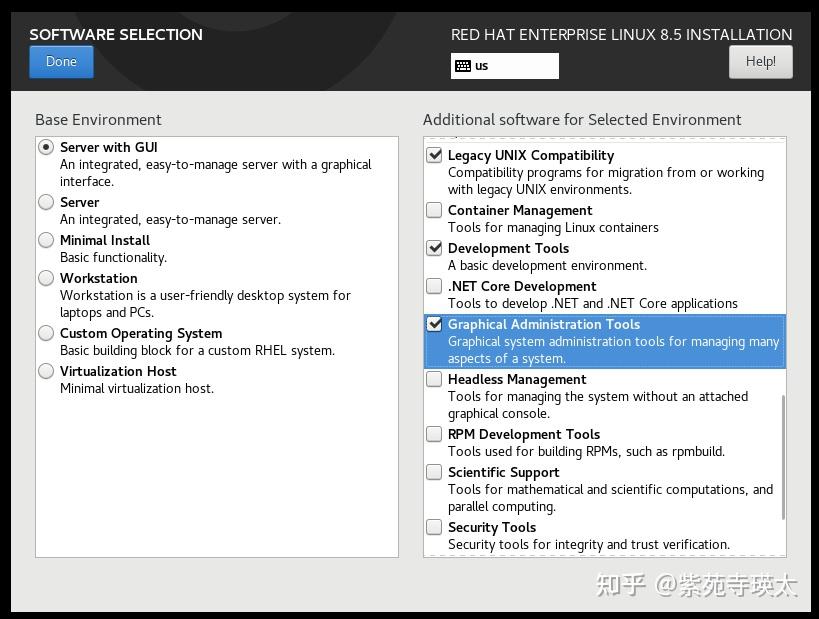Uncheck Legacy UNIX Compatibility
The height and width of the screenshot is (619, 819).
coord(434,155)
